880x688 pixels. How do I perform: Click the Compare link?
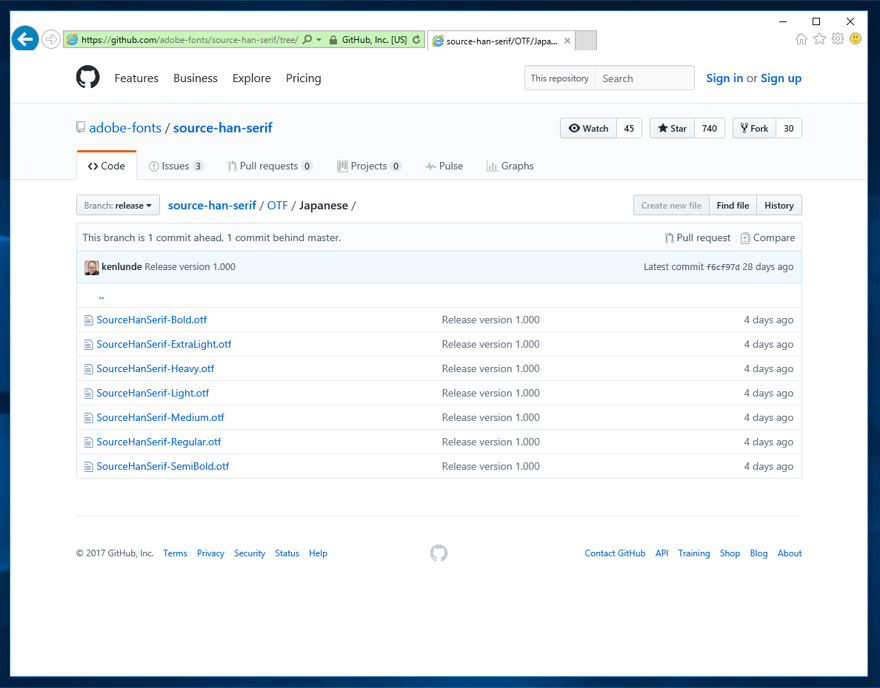click(x=767, y=238)
